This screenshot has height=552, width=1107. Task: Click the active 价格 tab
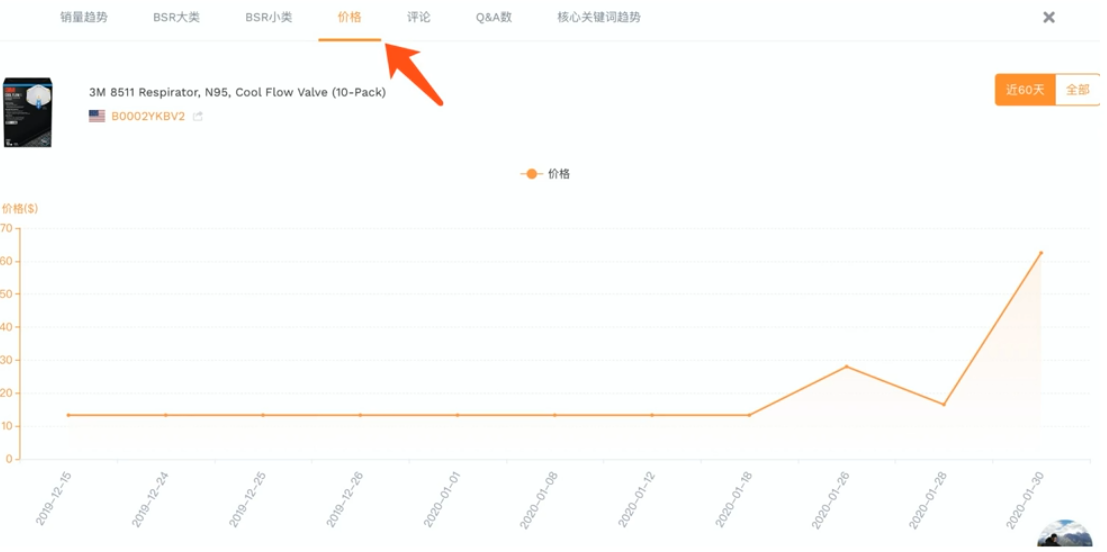(350, 18)
